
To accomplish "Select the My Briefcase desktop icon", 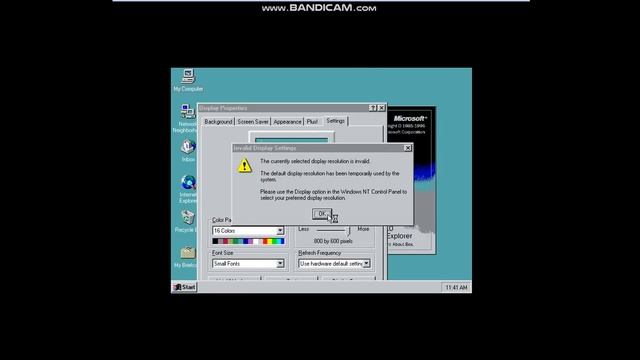I will [187, 257].
